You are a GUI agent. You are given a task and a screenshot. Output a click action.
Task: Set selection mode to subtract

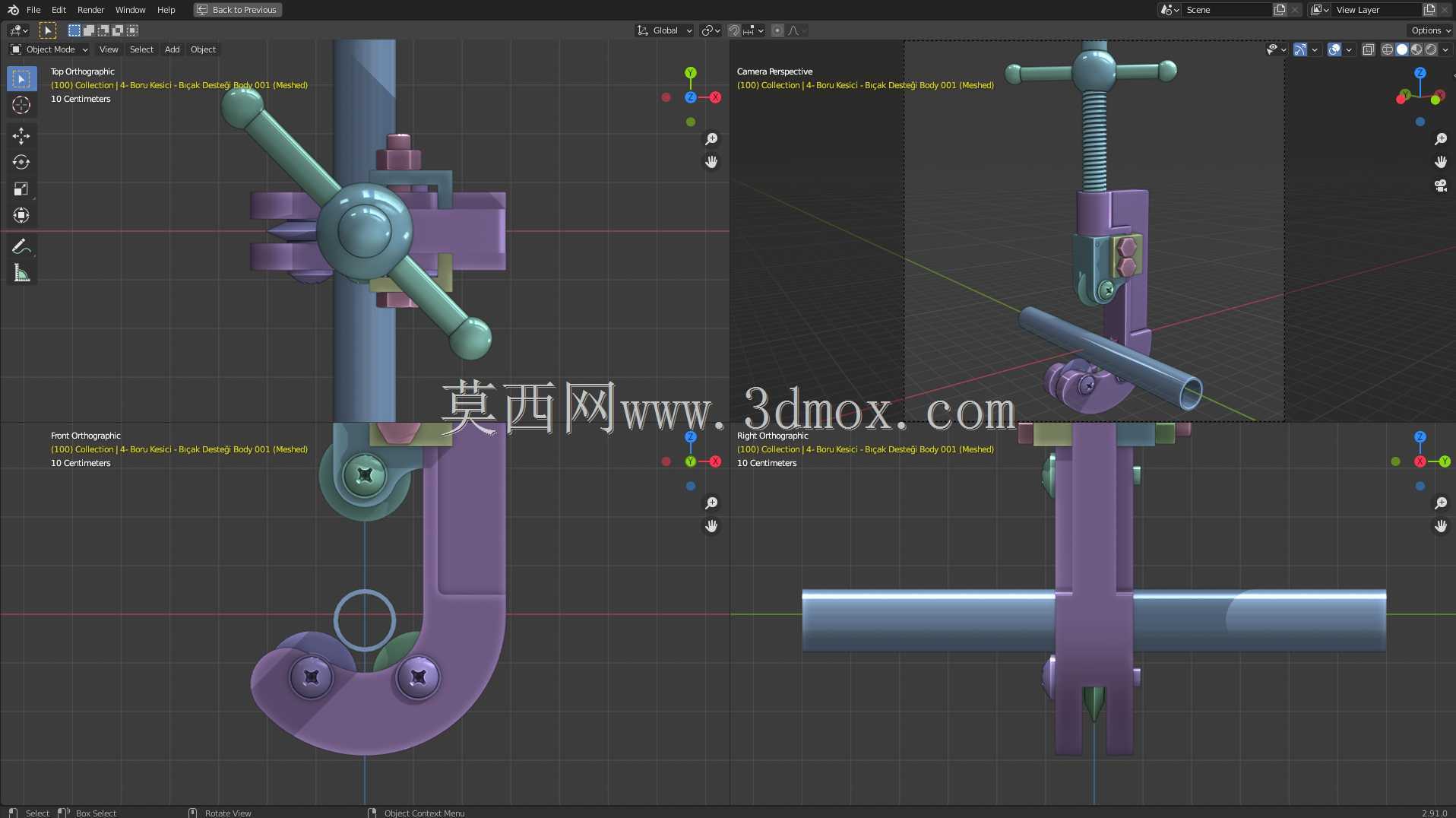103,30
